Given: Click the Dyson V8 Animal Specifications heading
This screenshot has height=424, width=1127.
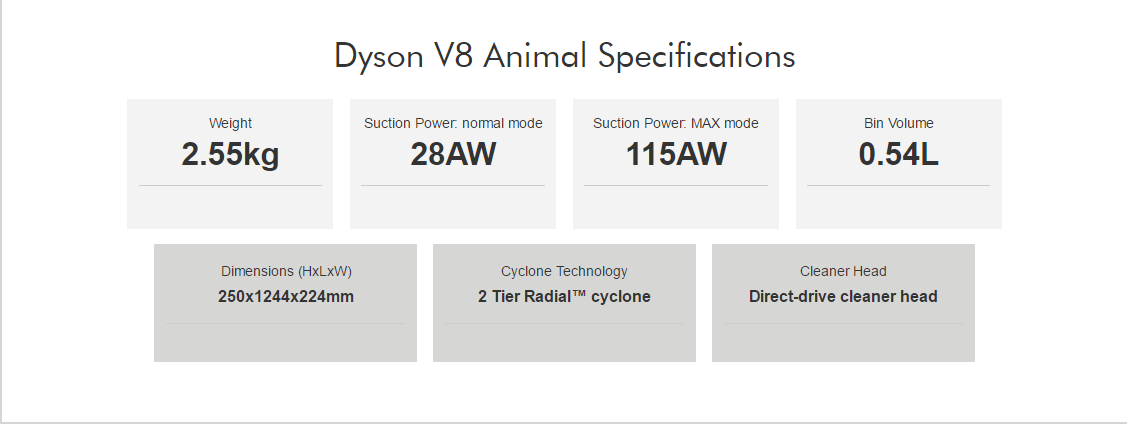Looking at the screenshot, I should (564, 56).
